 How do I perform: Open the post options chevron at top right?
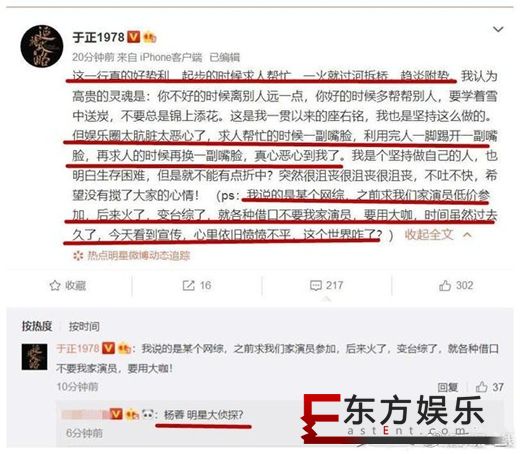498,29
